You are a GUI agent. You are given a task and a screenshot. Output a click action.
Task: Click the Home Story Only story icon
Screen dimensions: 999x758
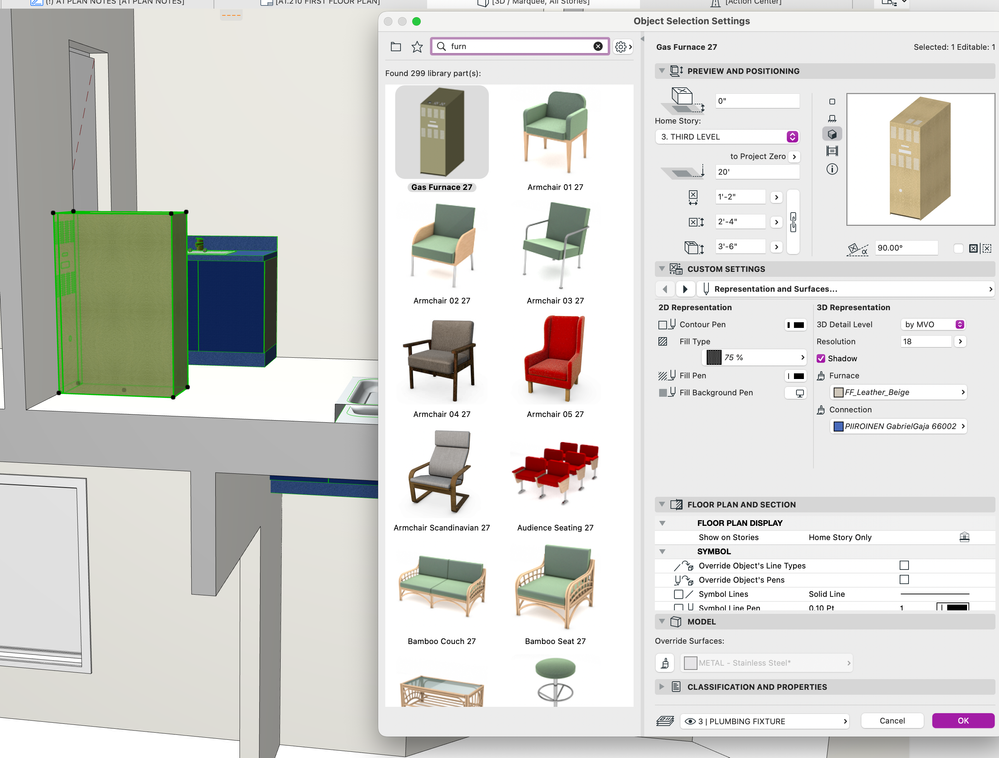coord(965,538)
